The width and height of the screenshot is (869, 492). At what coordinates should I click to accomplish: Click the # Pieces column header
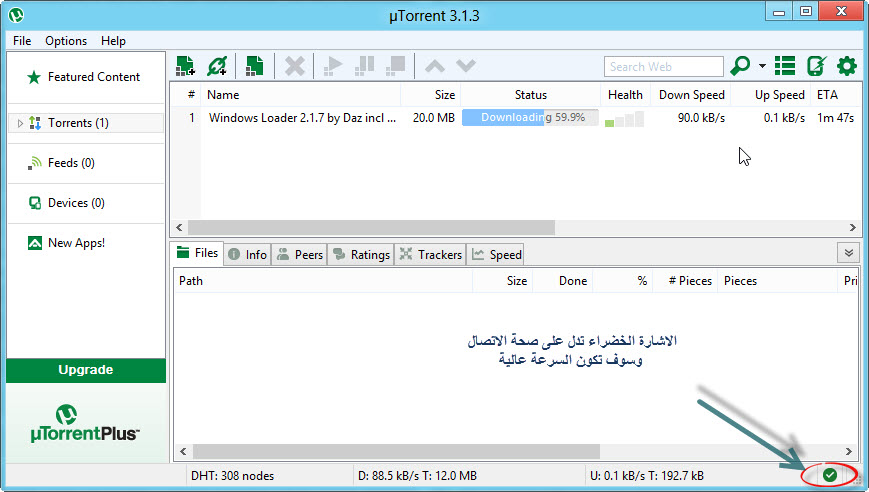click(685, 281)
